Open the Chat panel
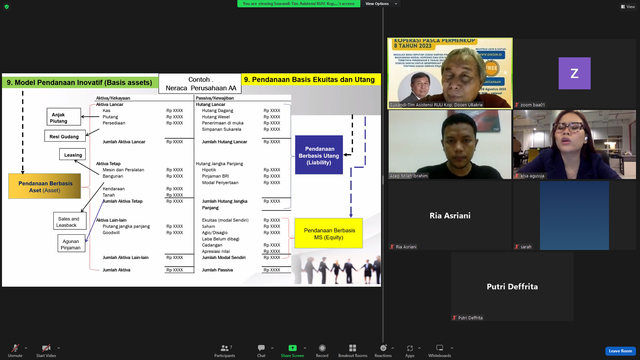640x360 pixels. click(261, 350)
